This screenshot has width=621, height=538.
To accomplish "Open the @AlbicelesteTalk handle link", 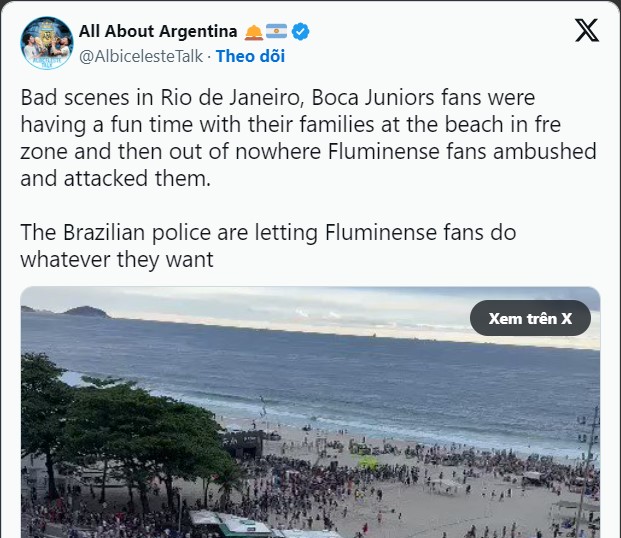I will [142, 56].
